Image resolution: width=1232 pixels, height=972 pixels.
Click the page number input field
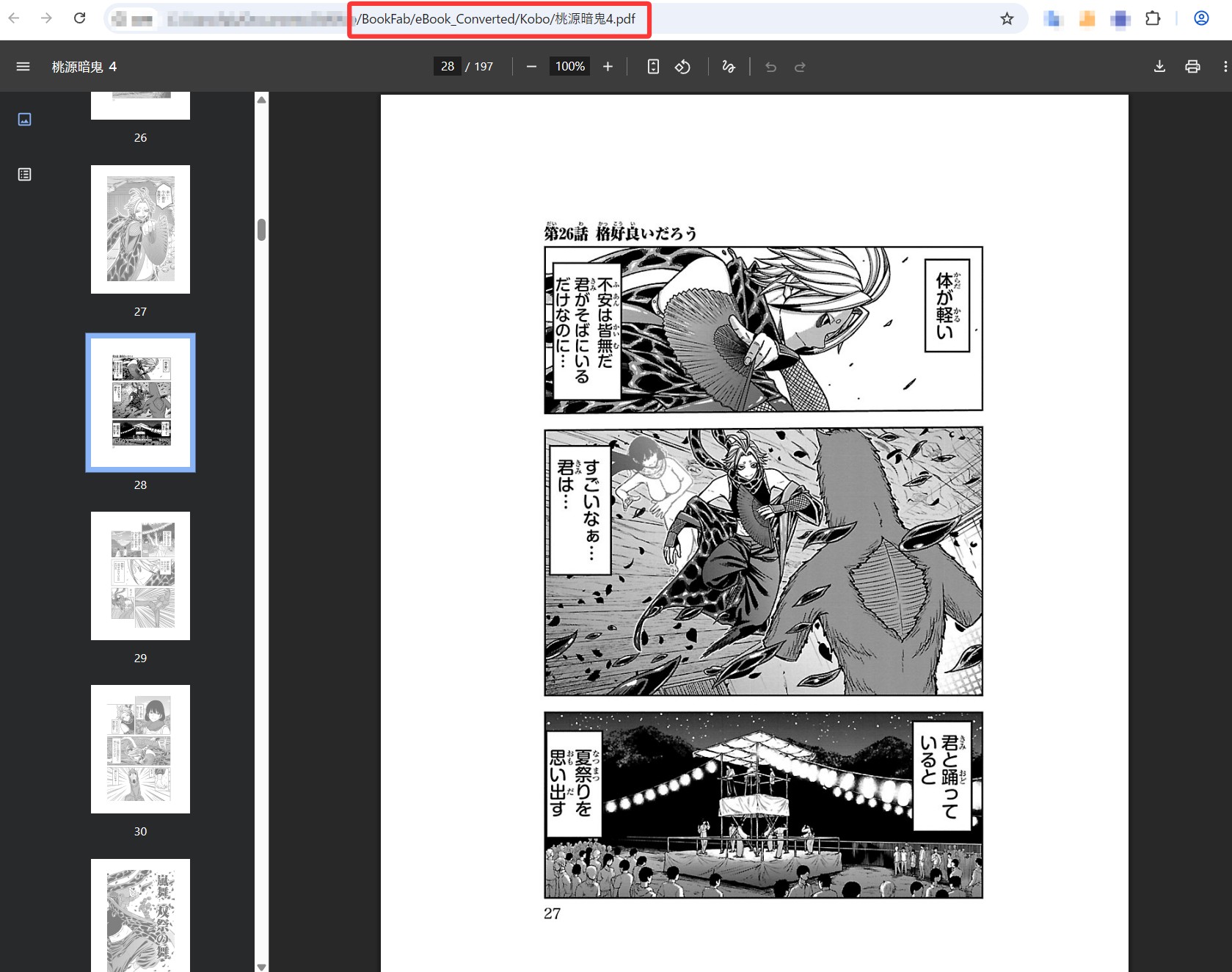(448, 67)
